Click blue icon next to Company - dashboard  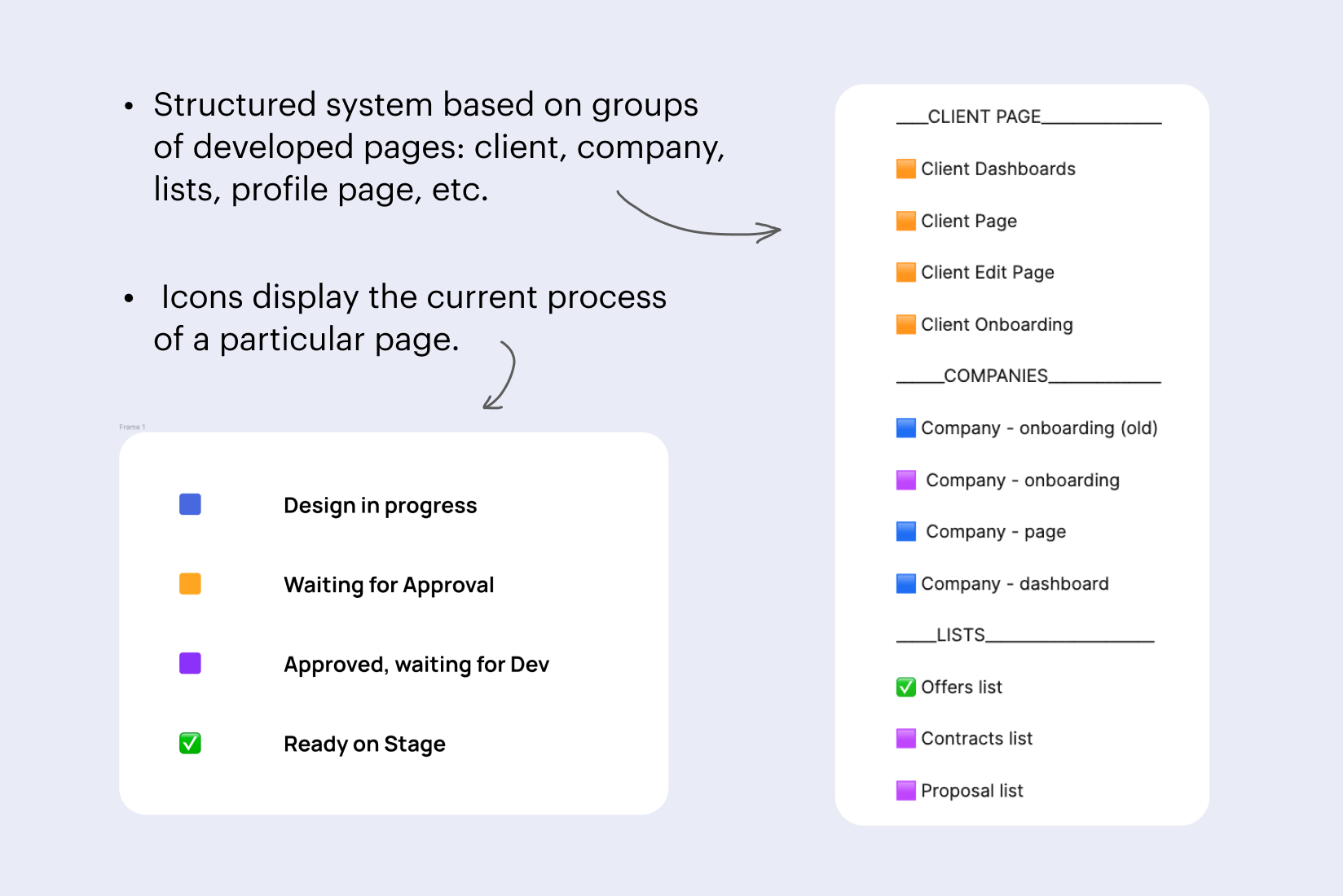tap(905, 583)
